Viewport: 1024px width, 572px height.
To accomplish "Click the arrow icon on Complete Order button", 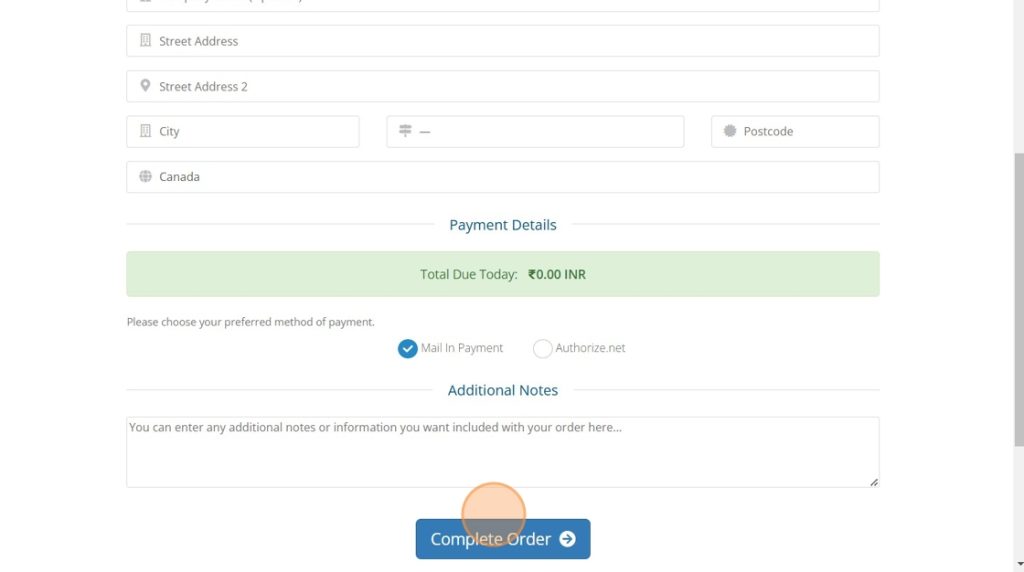I will click(568, 539).
